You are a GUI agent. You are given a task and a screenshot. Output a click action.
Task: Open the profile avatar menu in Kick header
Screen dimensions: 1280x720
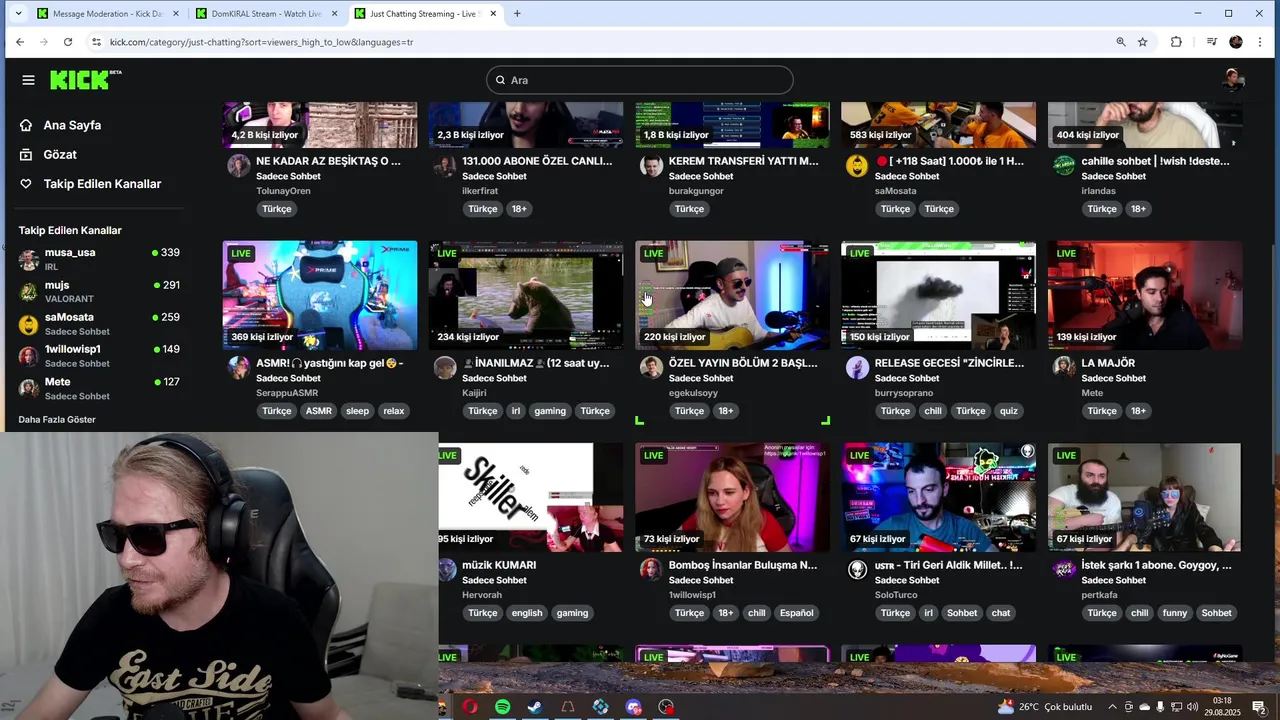pos(1234,80)
